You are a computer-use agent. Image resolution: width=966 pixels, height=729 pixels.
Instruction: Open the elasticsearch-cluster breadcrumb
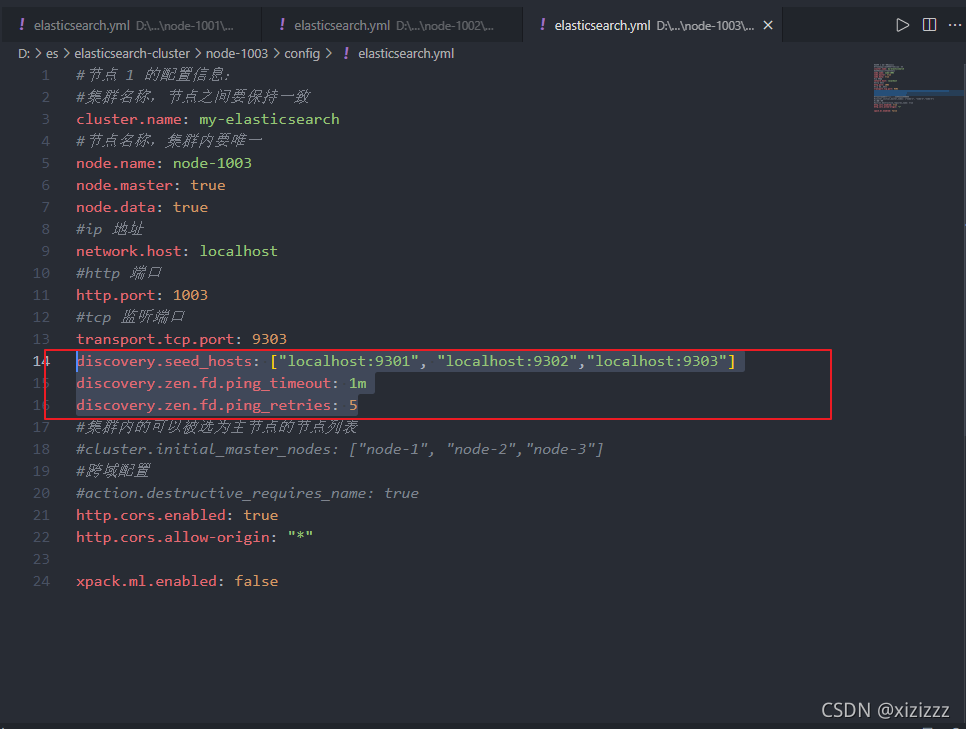(x=132, y=54)
